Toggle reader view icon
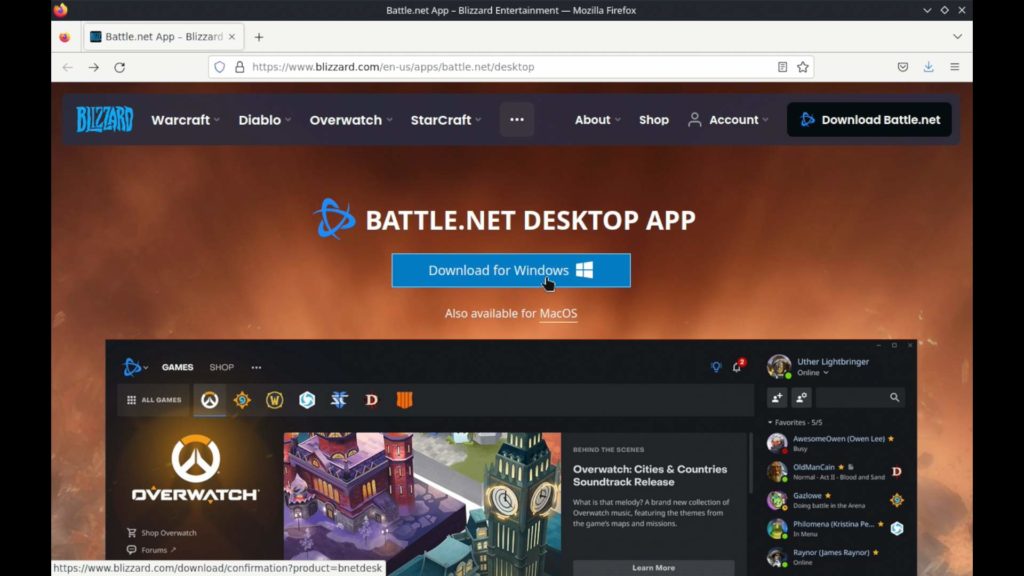 pyautogui.click(x=782, y=67)
